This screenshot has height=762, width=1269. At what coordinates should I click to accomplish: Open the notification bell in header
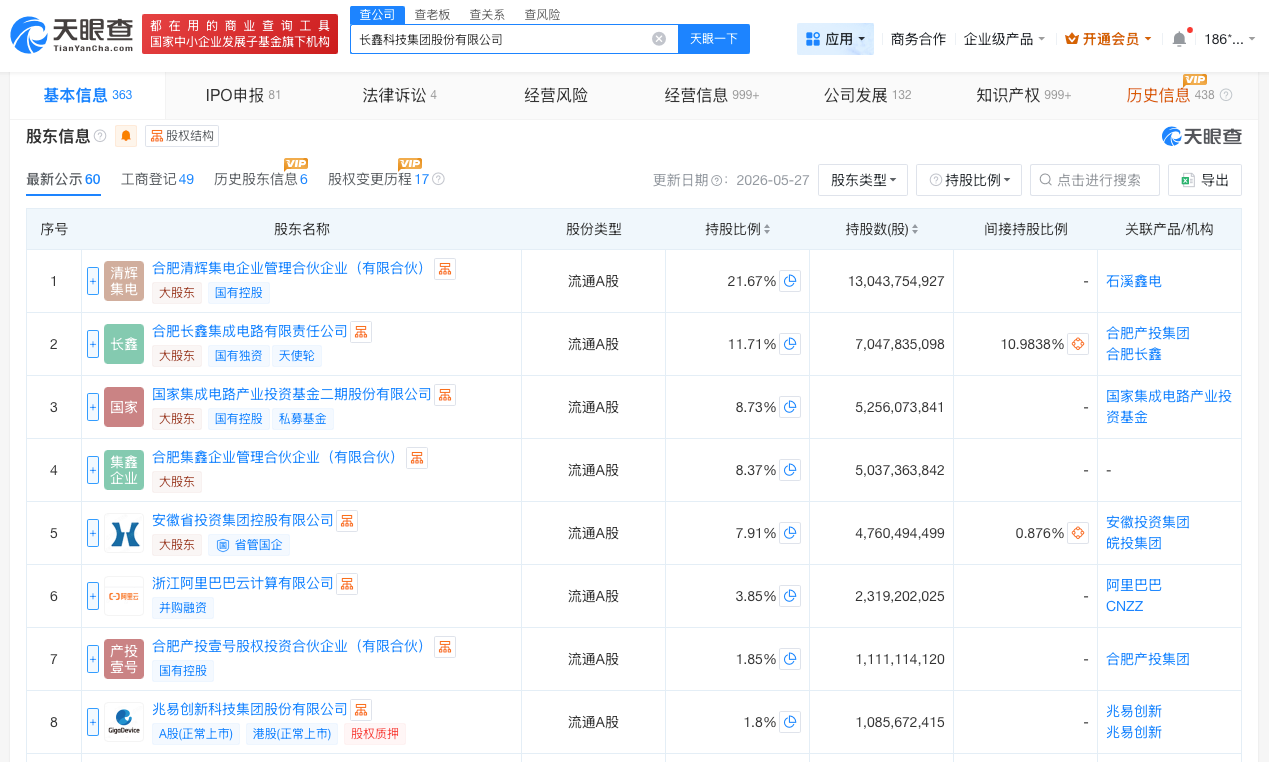pos(1179,39)
